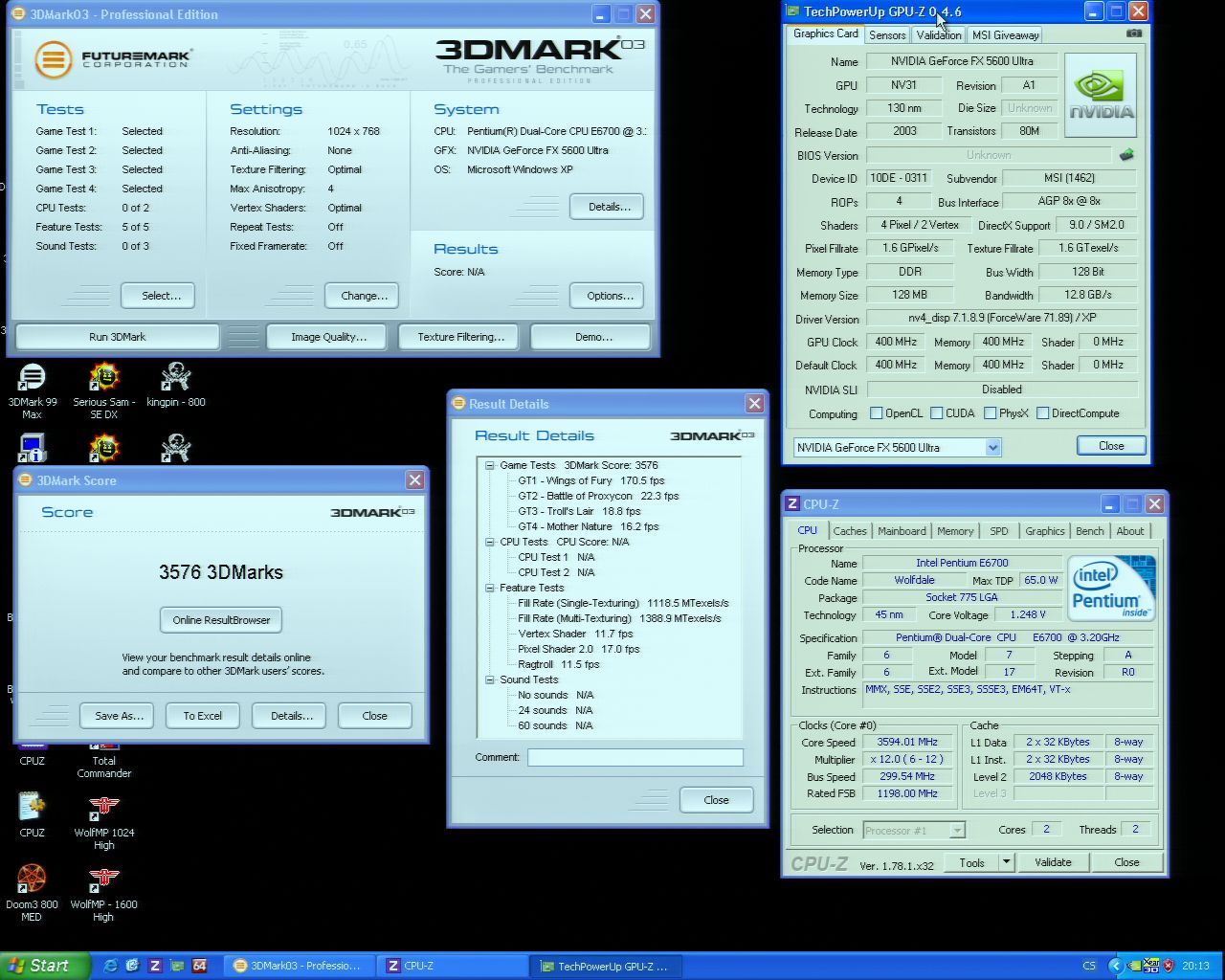Viewport: 1225px width, 980px height.
Task: Select the GT1 - Wings of Fury result row
Action: tap(590, 480)
